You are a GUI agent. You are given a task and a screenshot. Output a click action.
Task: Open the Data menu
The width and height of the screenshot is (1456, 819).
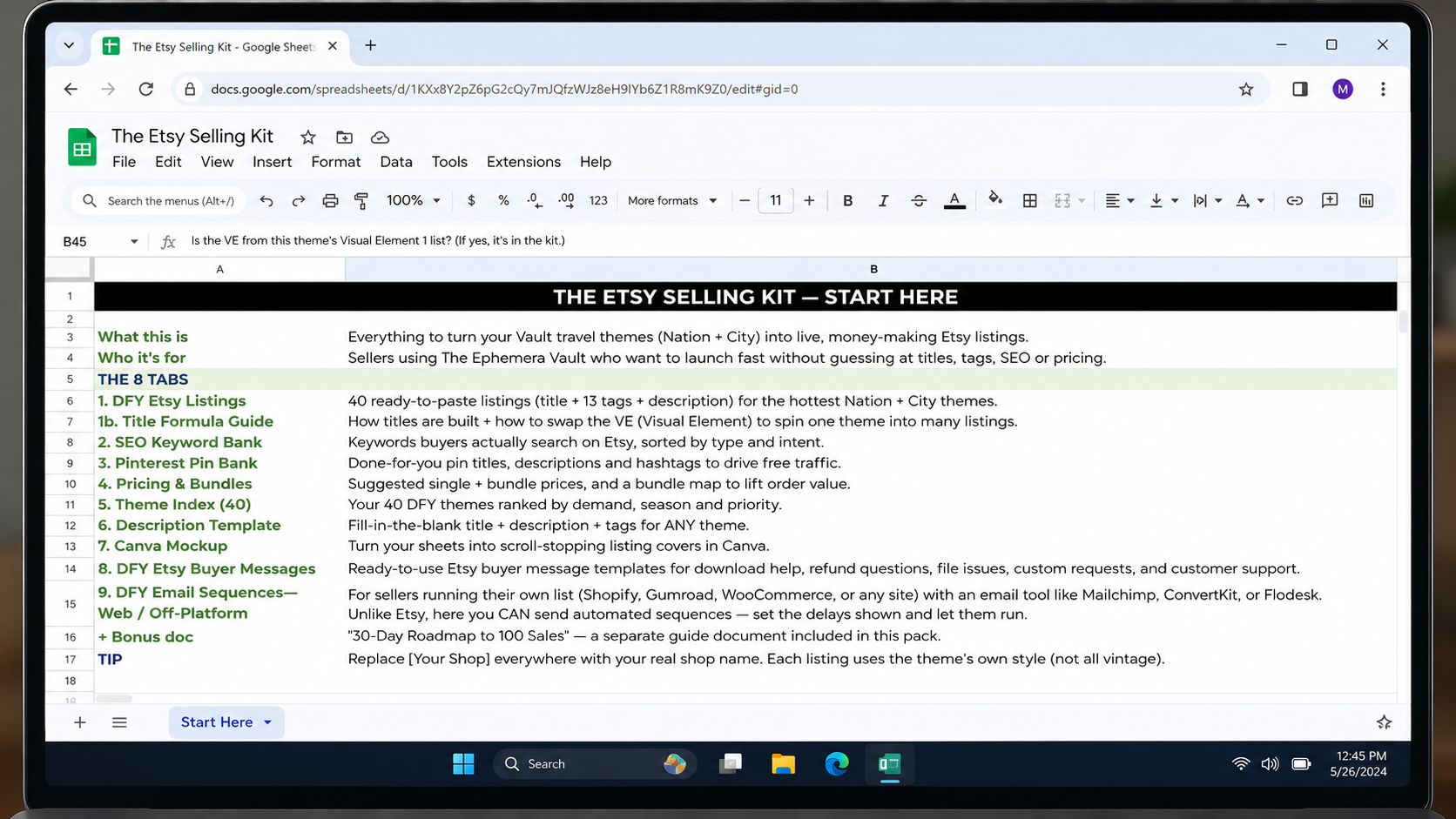pos(396,162)
